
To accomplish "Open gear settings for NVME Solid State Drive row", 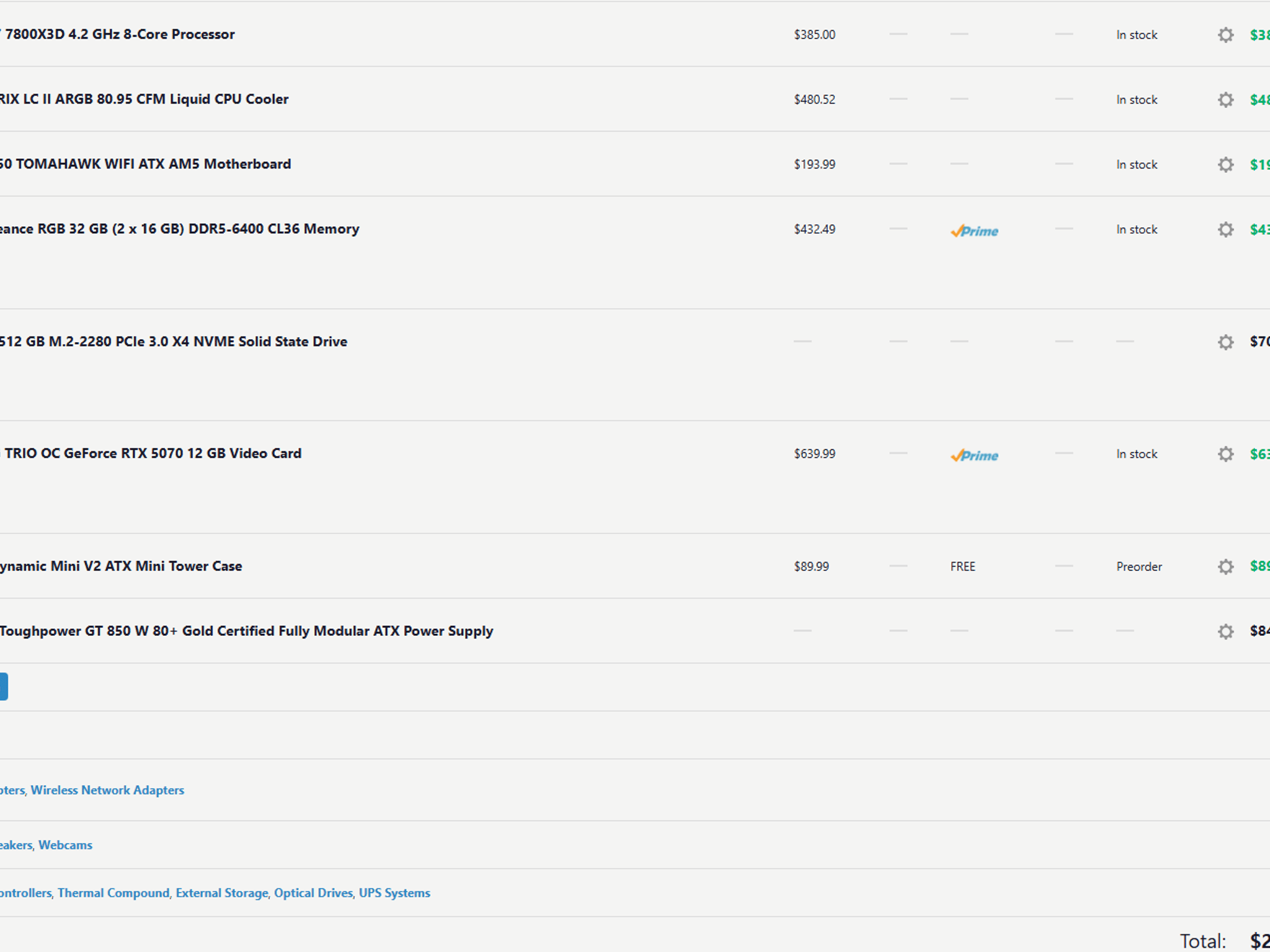I will coord(1225,342).
